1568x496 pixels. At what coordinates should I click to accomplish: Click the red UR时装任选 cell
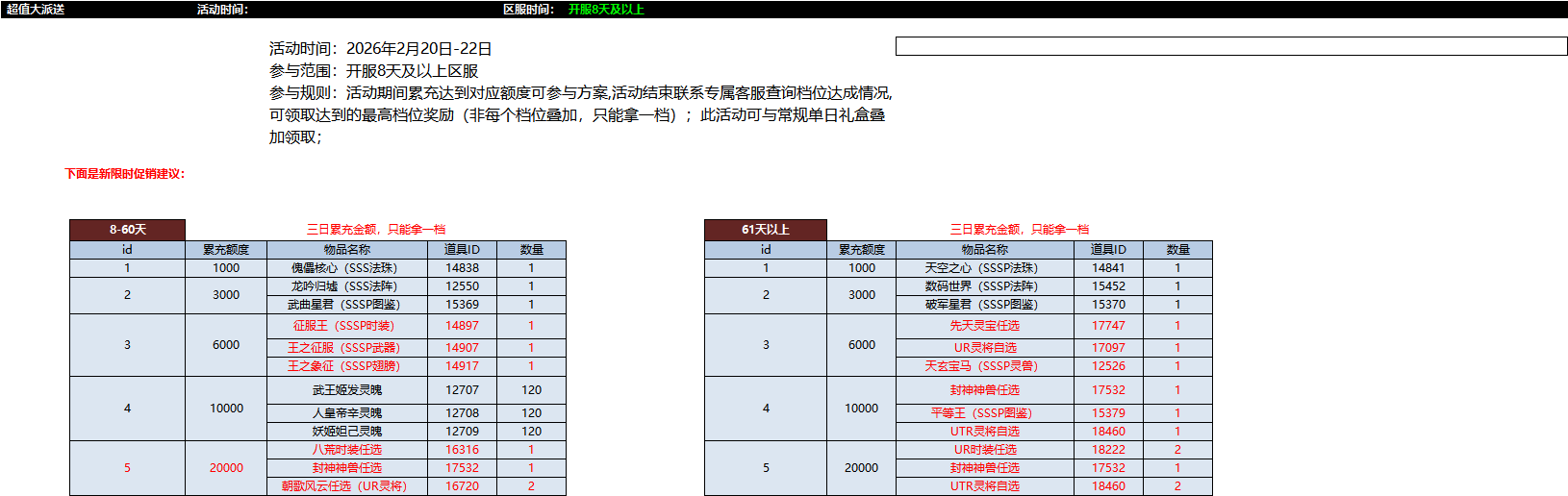[x=984, y=450]
